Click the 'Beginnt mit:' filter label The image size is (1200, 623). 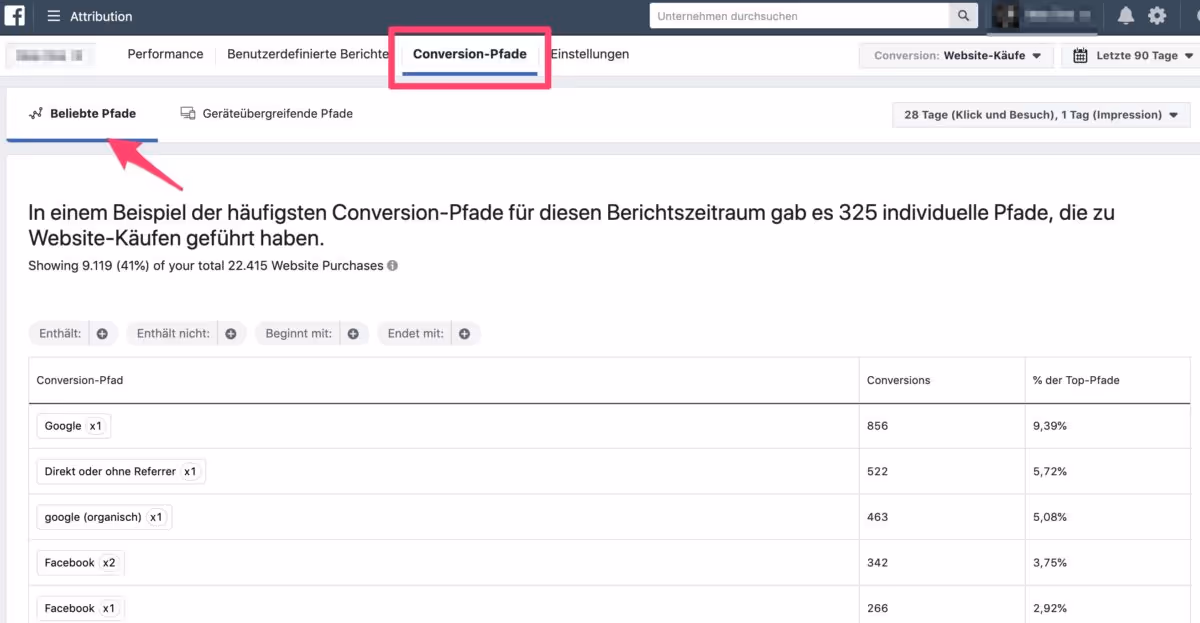coord(298,334)
